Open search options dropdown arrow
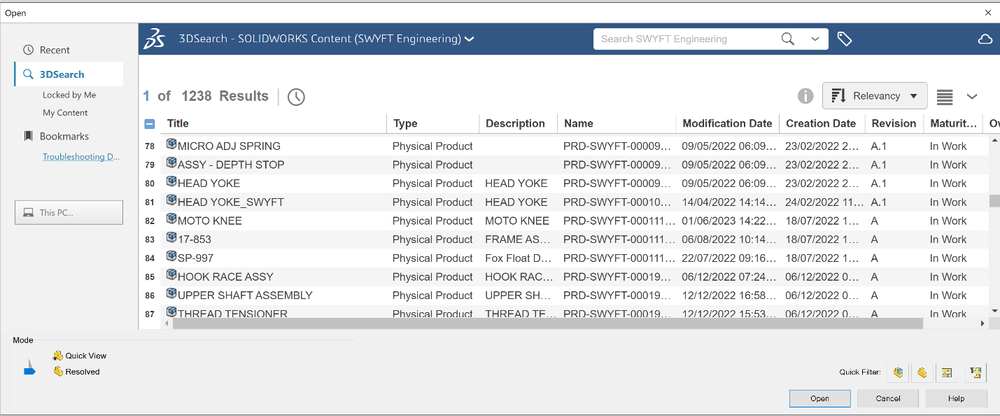The height and width of the screenshot is (416, 1000). coord(815,39)
